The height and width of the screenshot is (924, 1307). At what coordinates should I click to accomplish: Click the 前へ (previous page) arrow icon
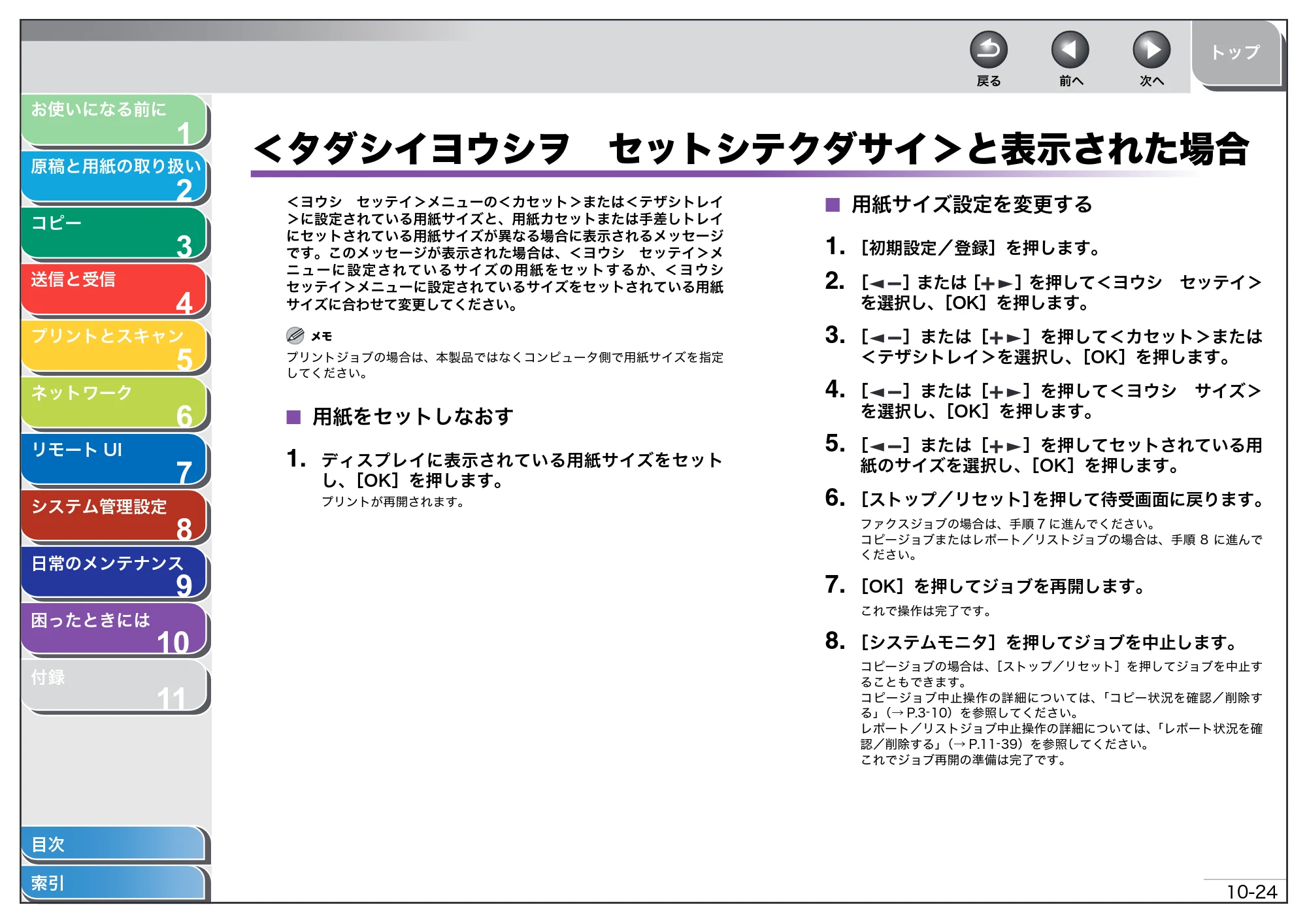click(x=1070, y=50)
